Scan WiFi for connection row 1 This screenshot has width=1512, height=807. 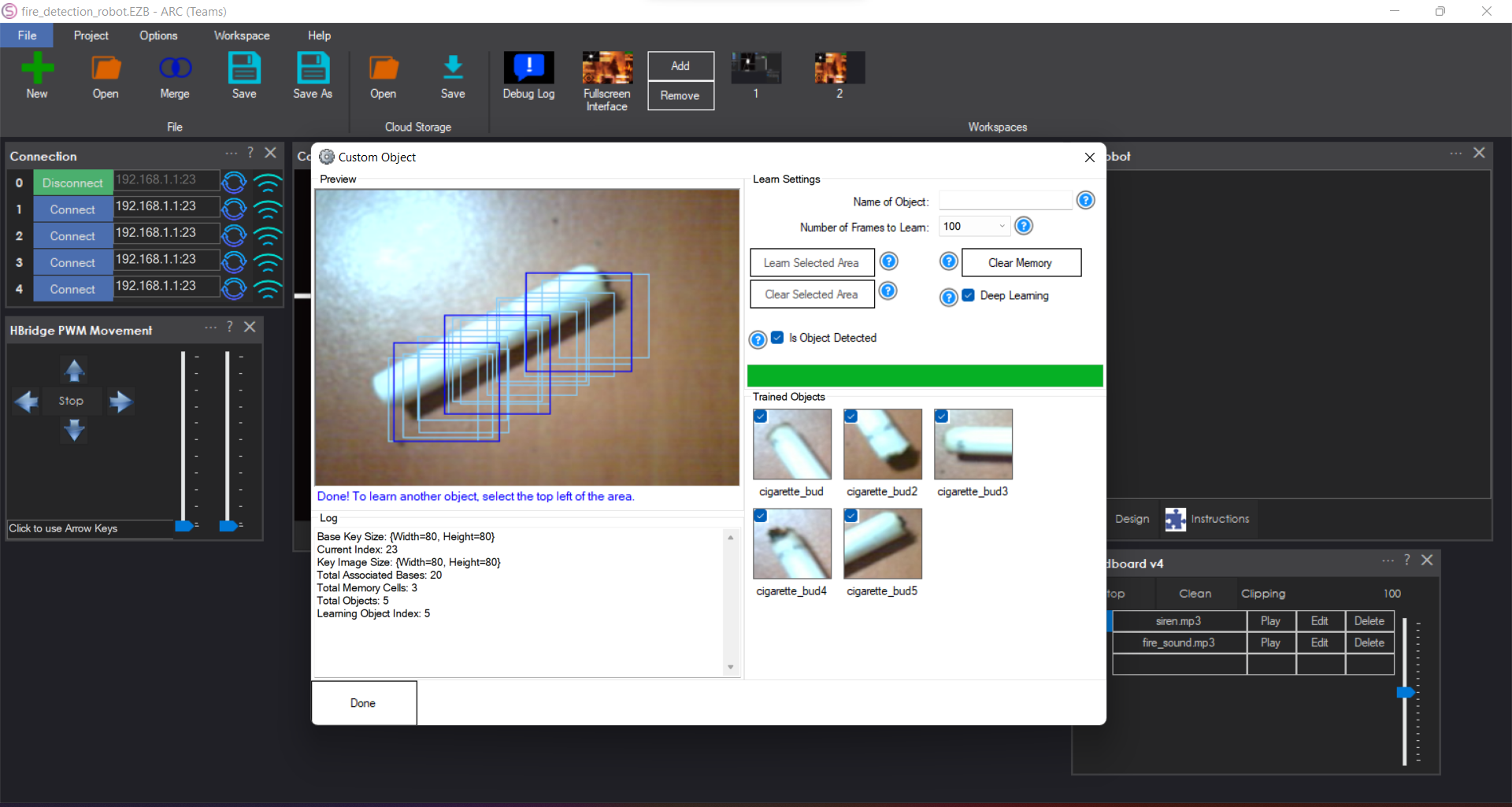tap(269, 209)
